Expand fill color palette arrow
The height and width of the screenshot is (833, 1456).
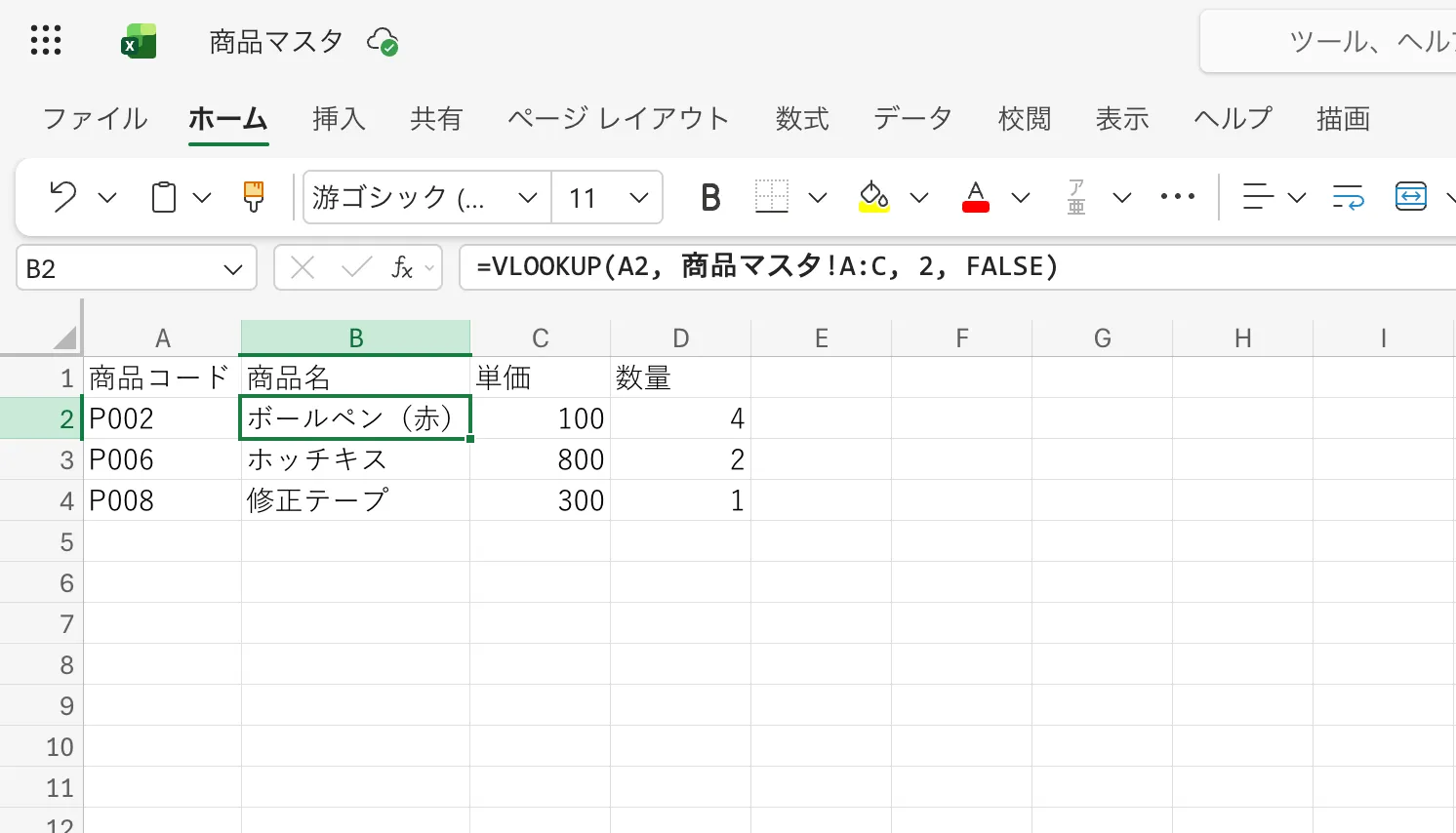point(919,198)
